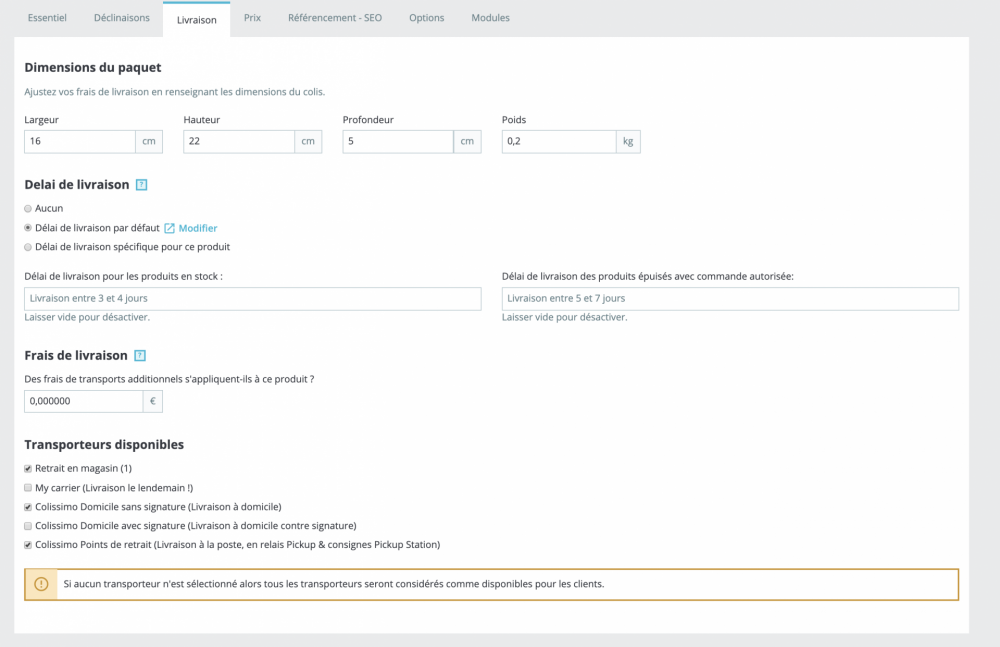This screenshot has height=647, width=1000.
Task: Click the out-of-stock delivery time field
Action: [730, 299]
